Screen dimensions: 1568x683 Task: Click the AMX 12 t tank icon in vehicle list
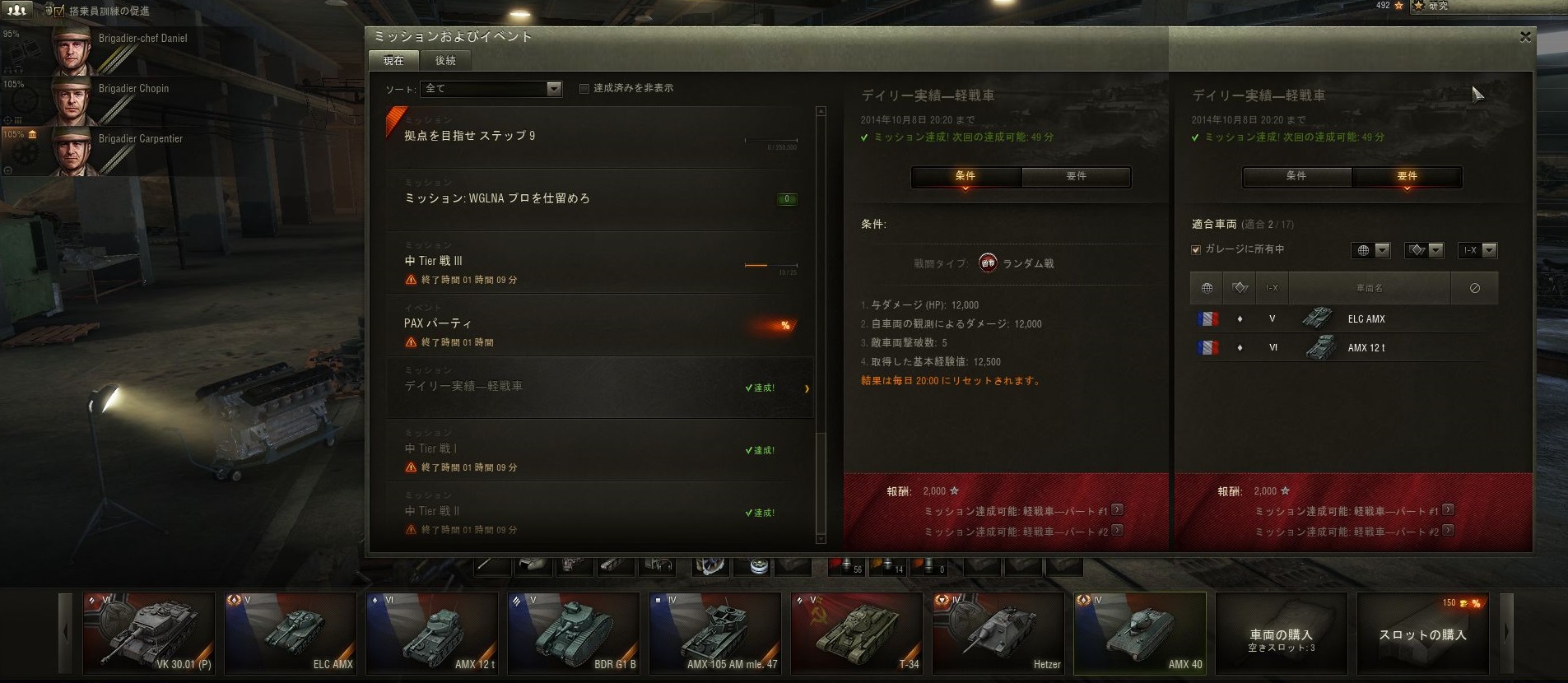tap(1321, 347)
